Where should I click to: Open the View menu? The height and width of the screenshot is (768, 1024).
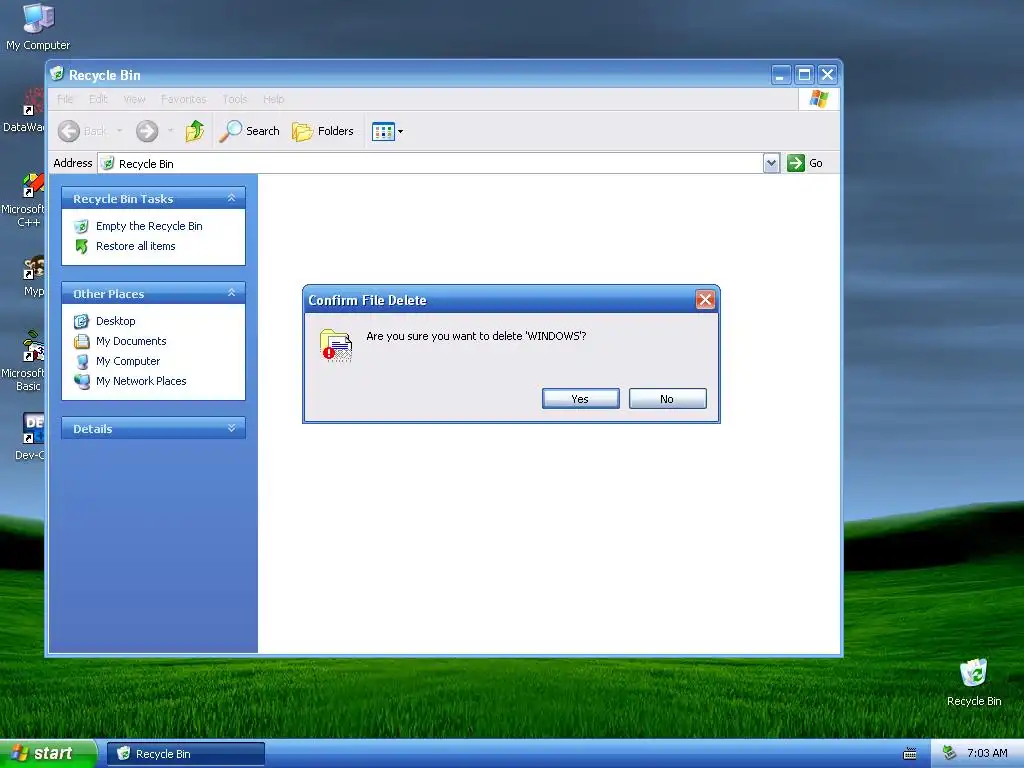tap(135, 99)
